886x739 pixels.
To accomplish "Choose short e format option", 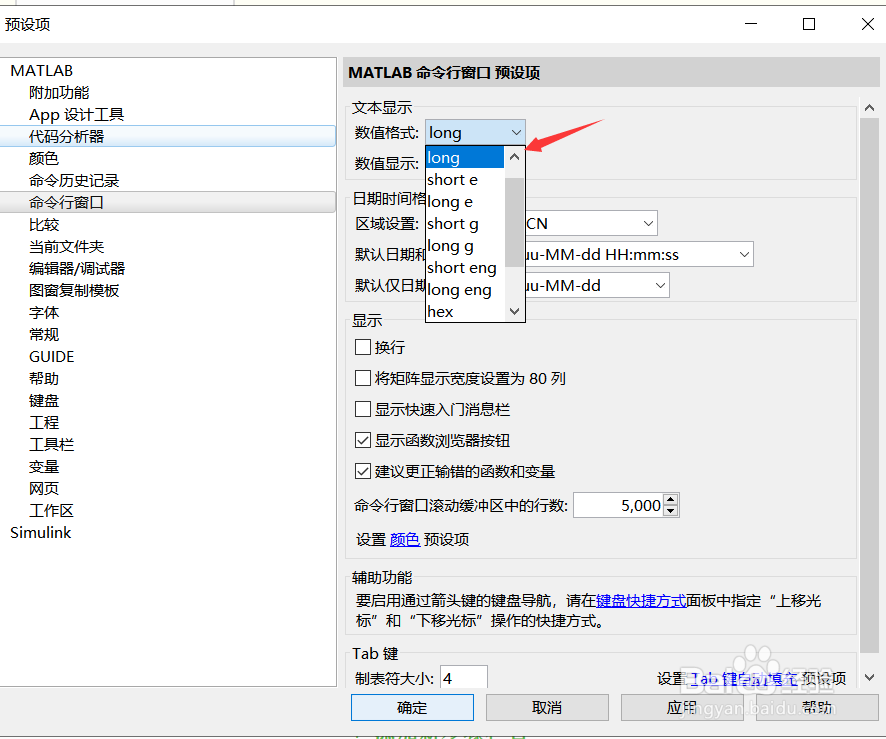I will click(x=464, y=180).
